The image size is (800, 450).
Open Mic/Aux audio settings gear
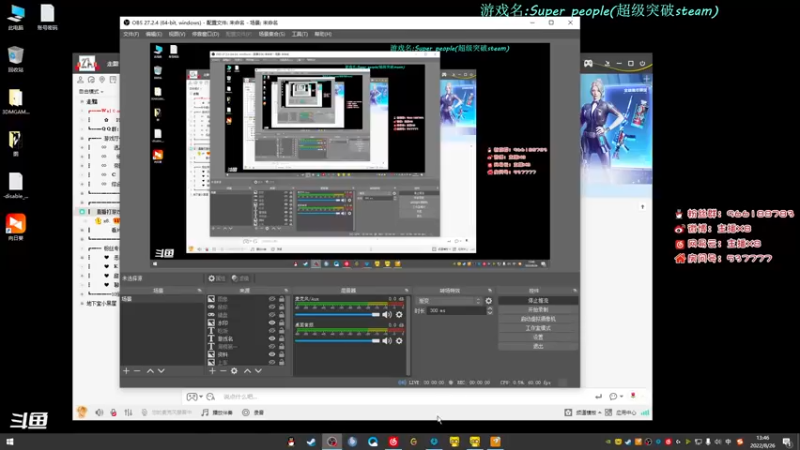(399, 315)
